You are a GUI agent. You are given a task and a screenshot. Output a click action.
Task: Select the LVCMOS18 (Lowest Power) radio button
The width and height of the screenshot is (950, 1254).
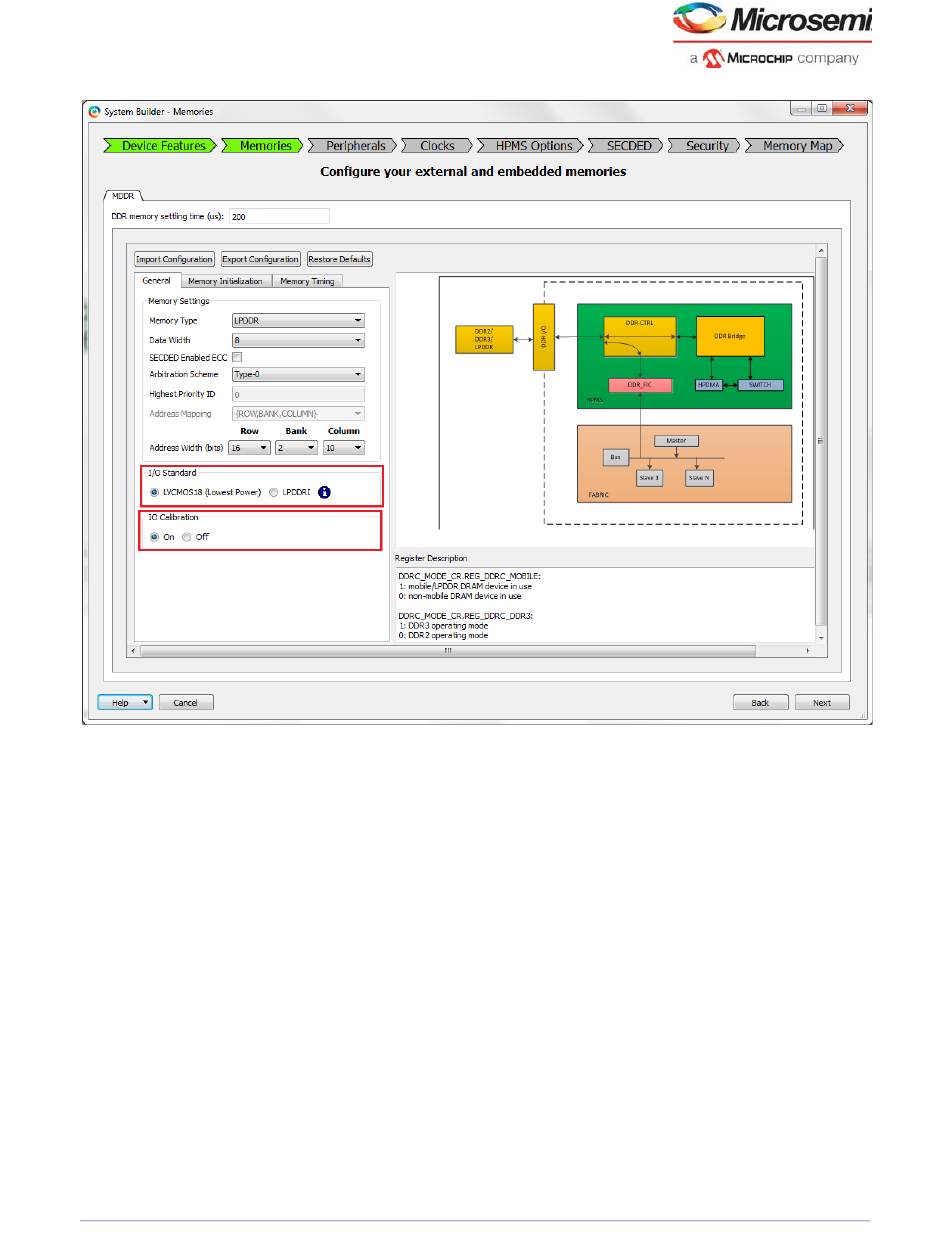click(155, 492)
